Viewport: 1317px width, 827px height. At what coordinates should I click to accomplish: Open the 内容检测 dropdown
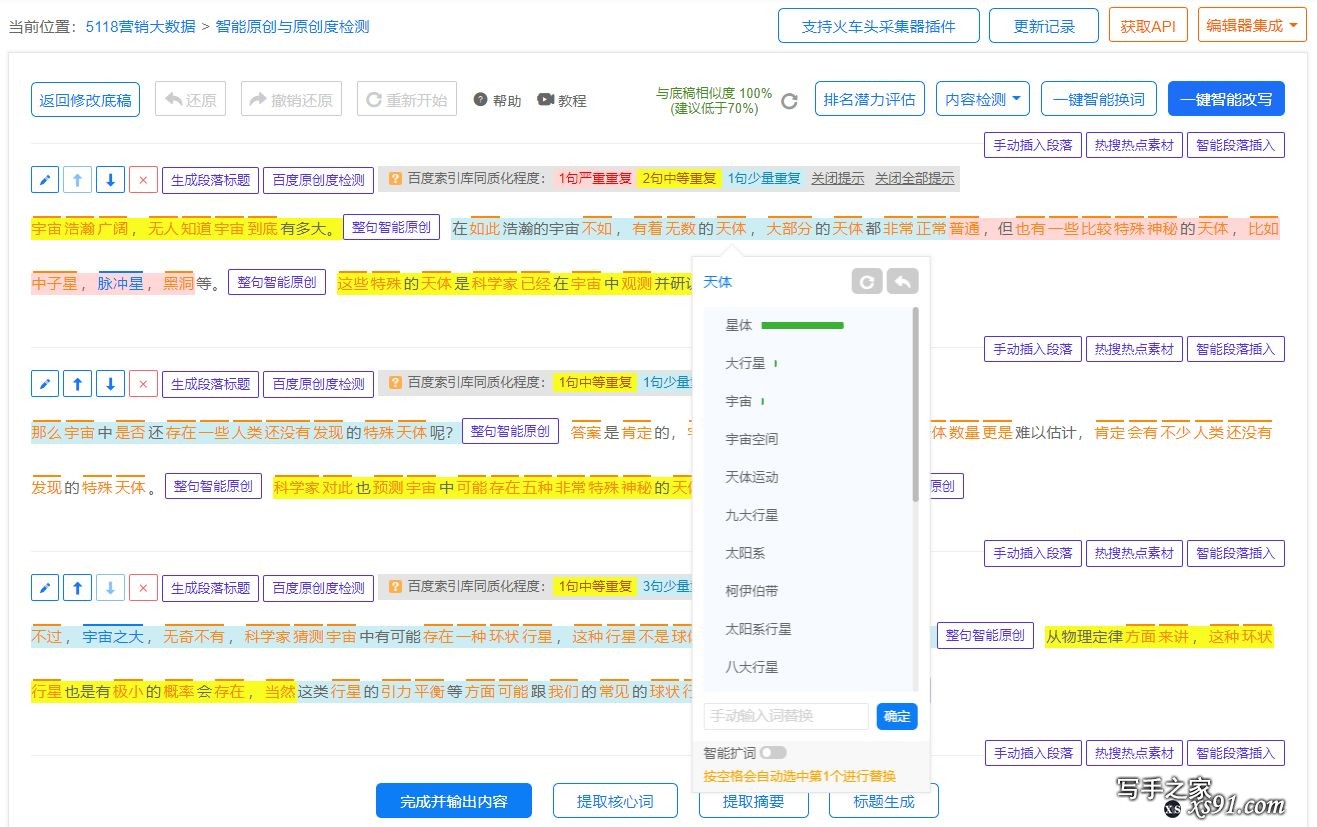983,99
